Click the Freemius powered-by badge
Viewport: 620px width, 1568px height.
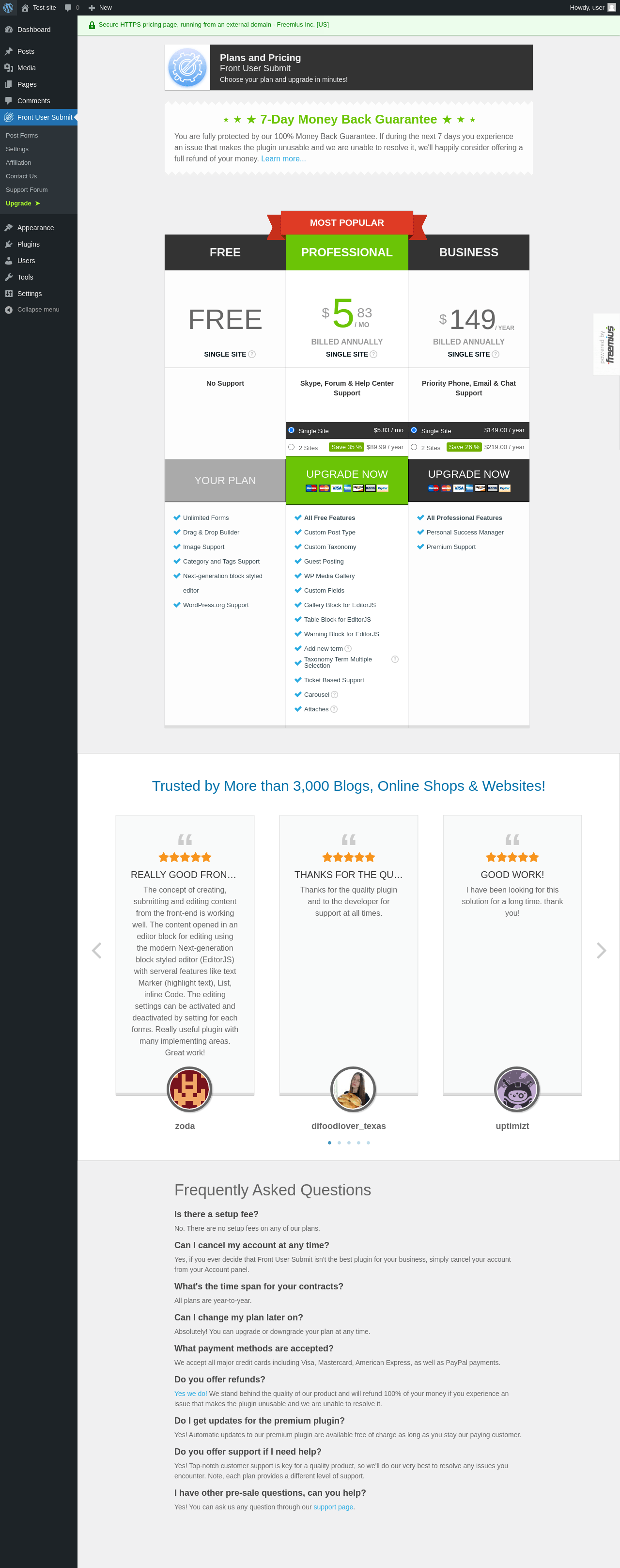606,345
